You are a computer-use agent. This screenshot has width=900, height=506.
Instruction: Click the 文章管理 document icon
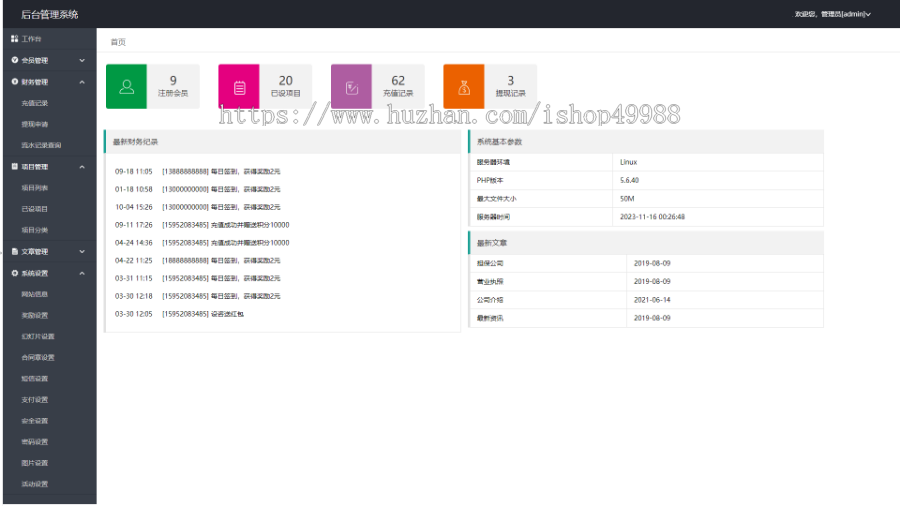14,251
